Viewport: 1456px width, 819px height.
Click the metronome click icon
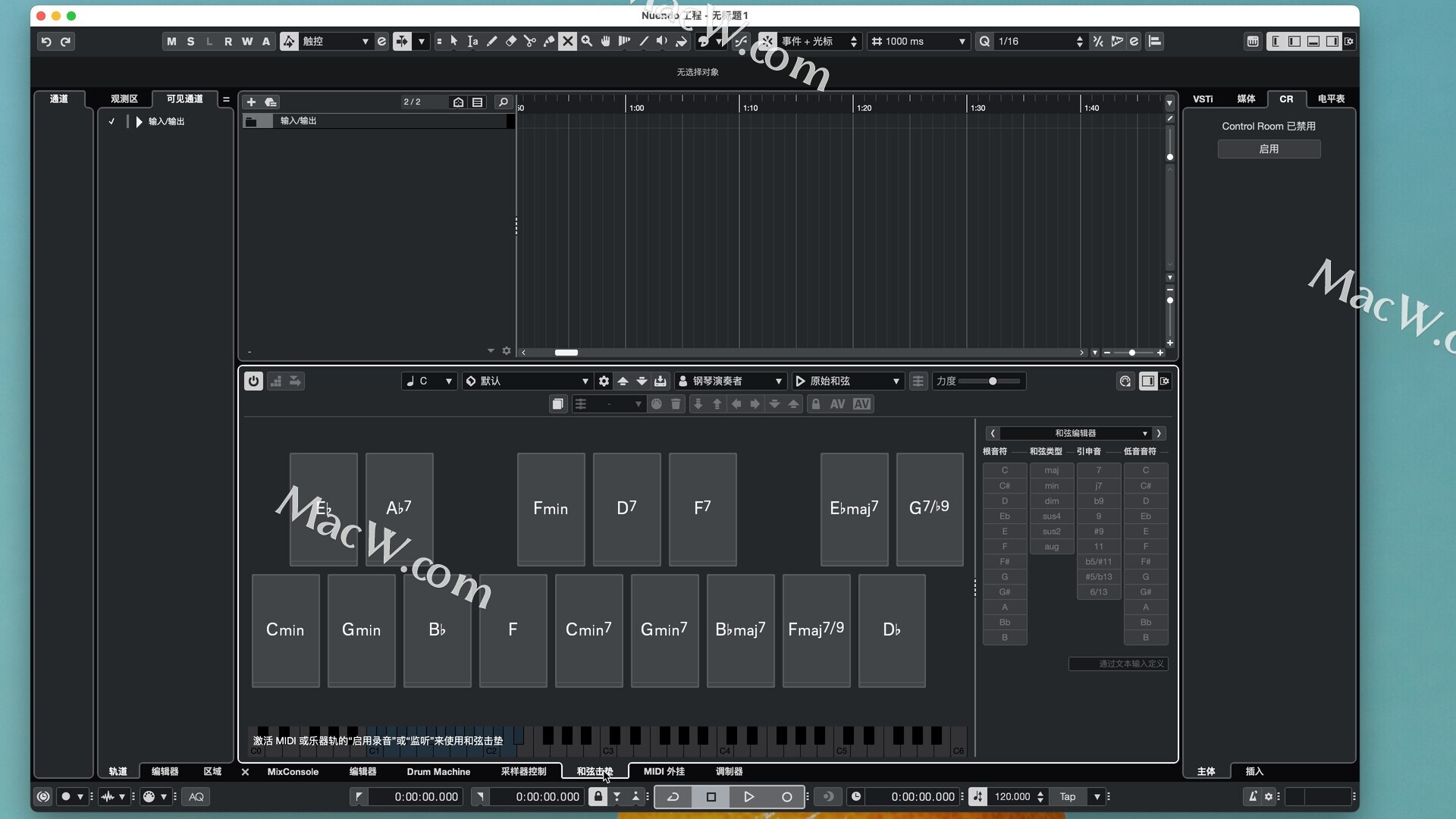pyautogui.click(x=1252, y=796)
